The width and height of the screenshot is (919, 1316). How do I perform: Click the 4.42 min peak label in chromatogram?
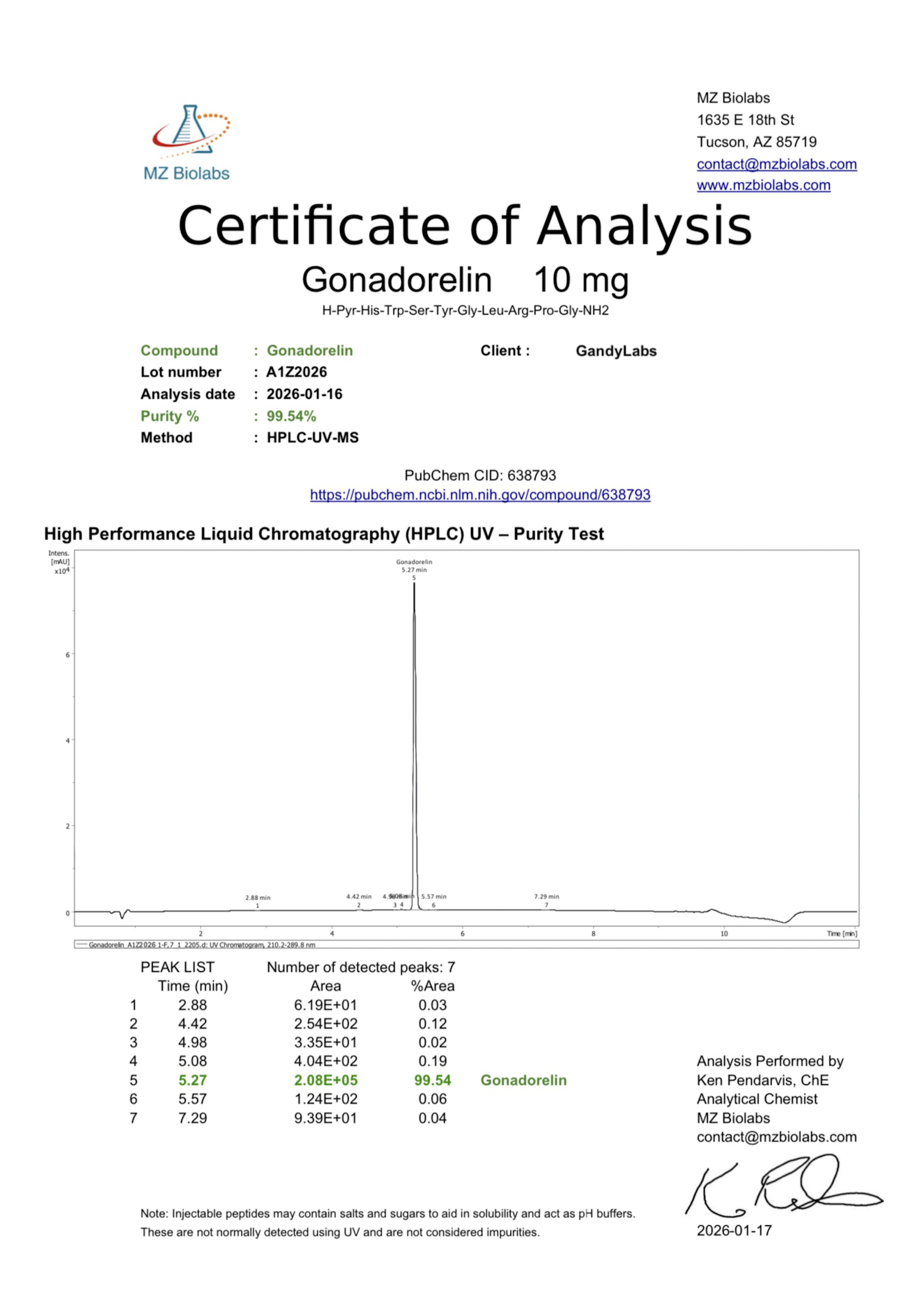[359, 896]
